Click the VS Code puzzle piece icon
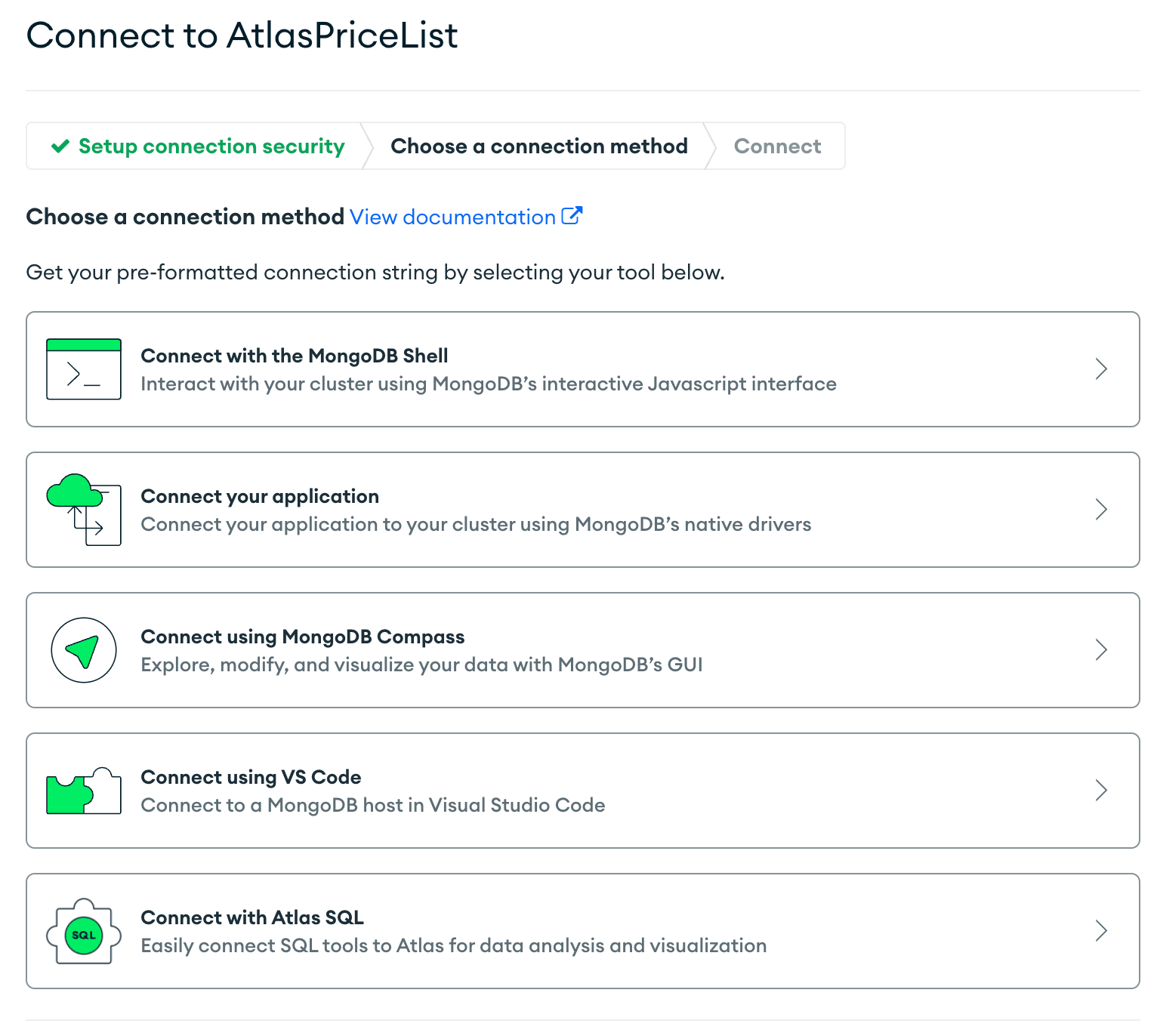Image resolution: width=1157 pixels, height=1036 pixels. pyautogui.click(x=84, y=791)
